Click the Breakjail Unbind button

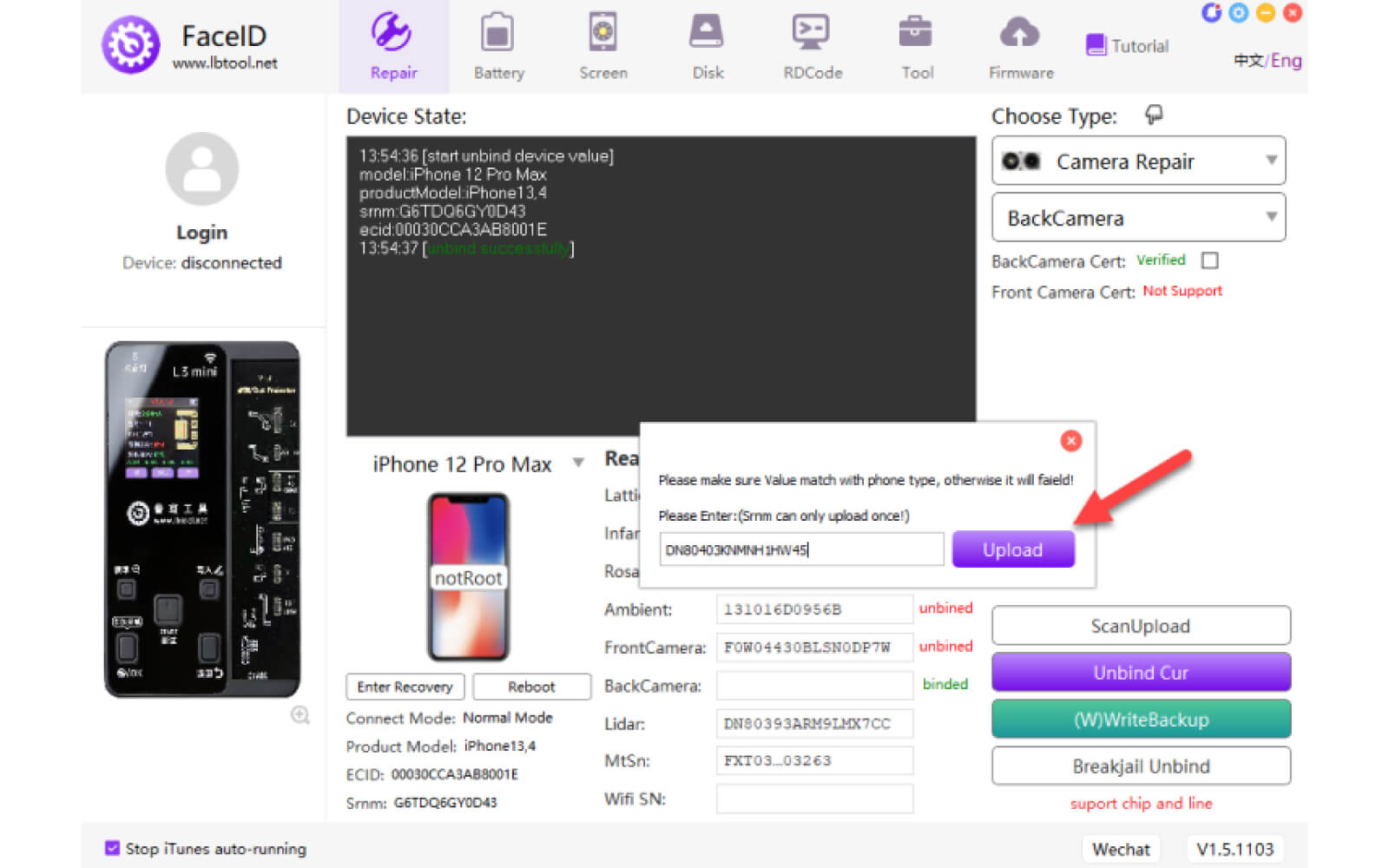[x=1141, y=766]
